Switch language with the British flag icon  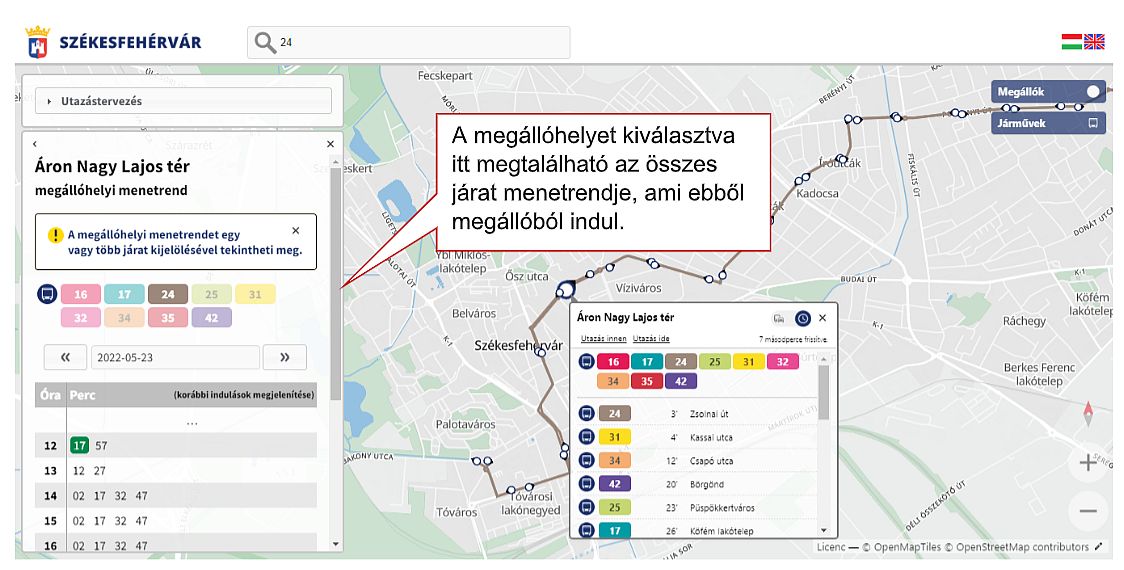click(1095, 41)
